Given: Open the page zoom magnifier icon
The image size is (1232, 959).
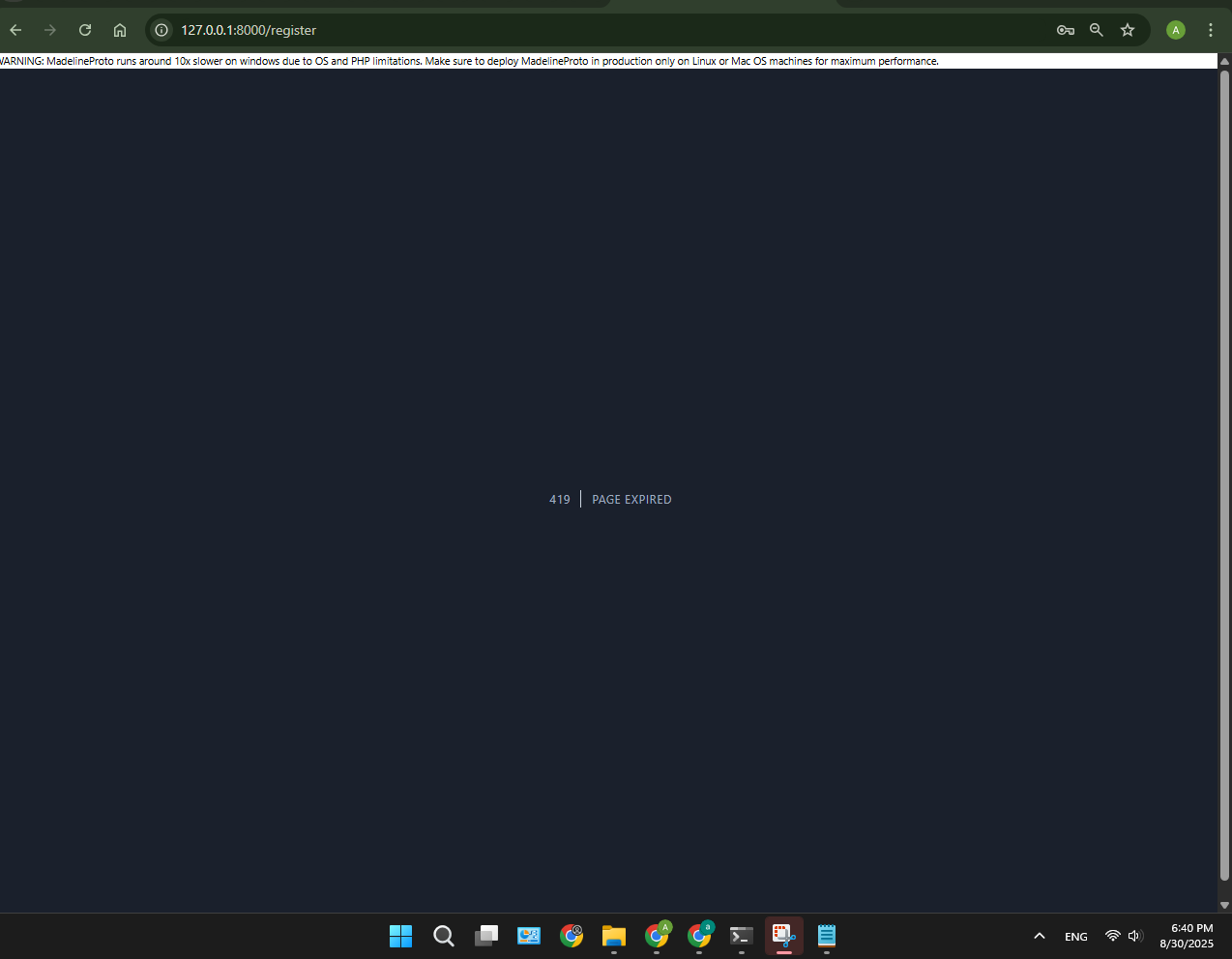Looking at the screenshot, I should pyautogui.click(x=1097, y=30).
